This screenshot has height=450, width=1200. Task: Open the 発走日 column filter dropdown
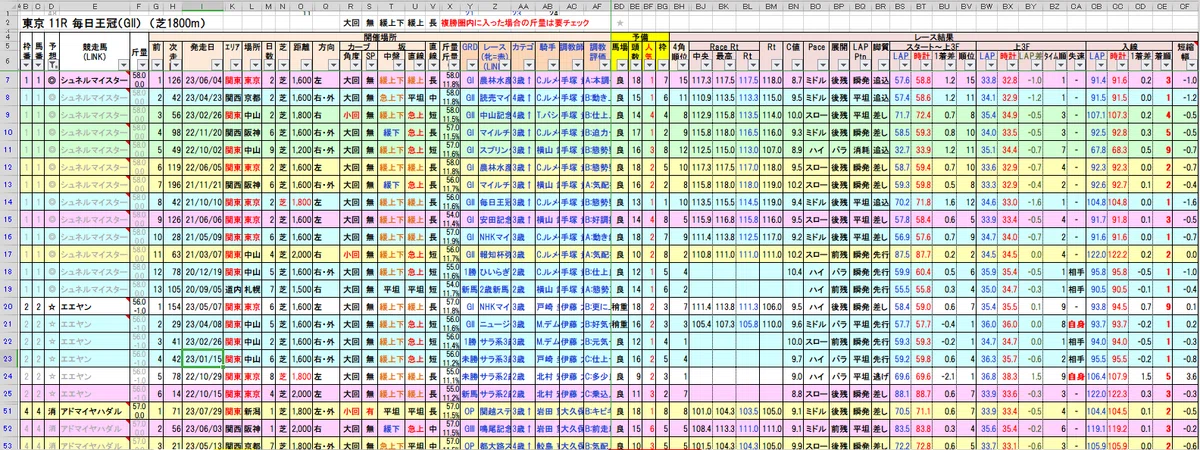click(x=217, y=66)
